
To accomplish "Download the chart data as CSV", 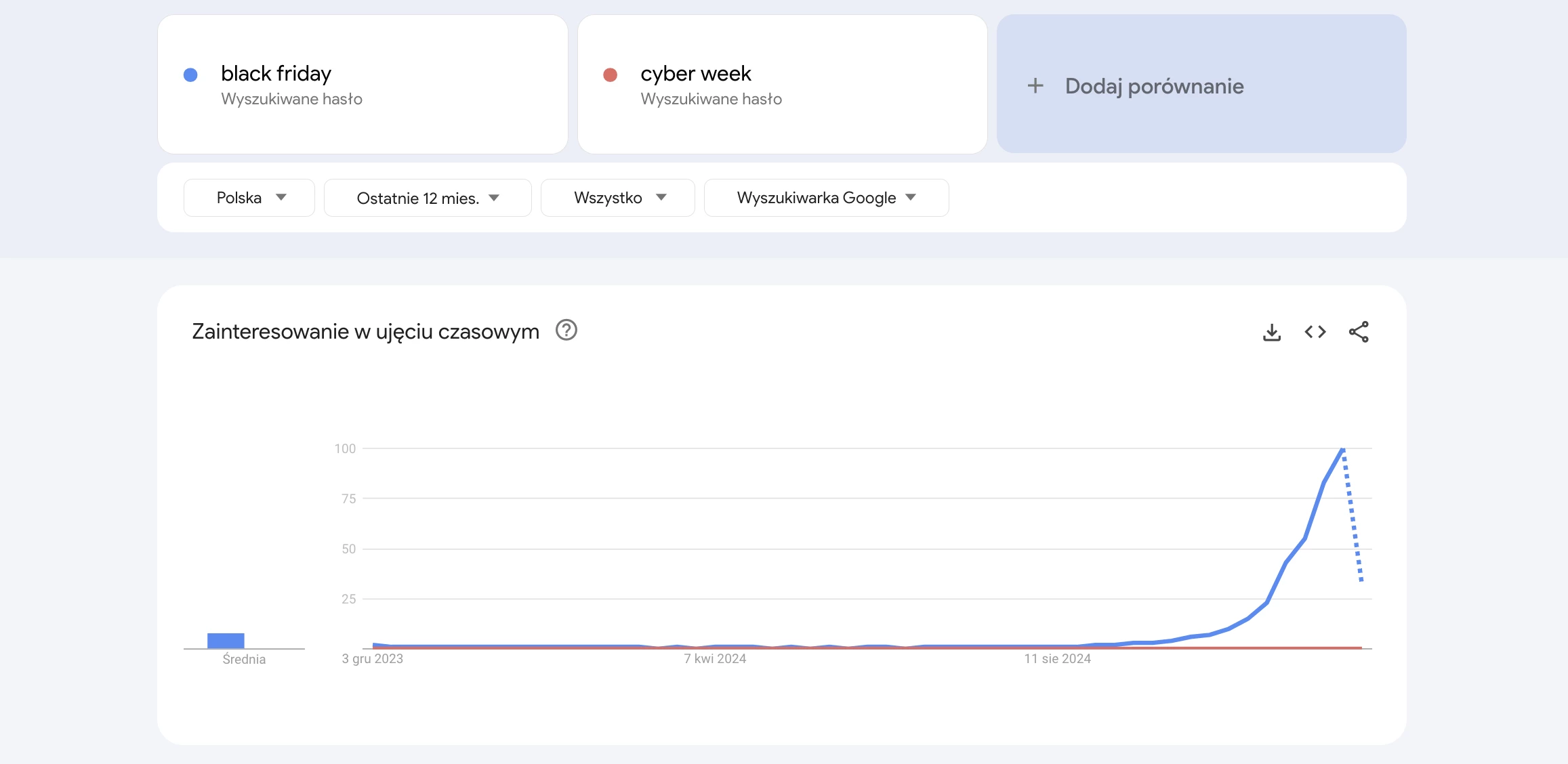I will pos(1272,332).
